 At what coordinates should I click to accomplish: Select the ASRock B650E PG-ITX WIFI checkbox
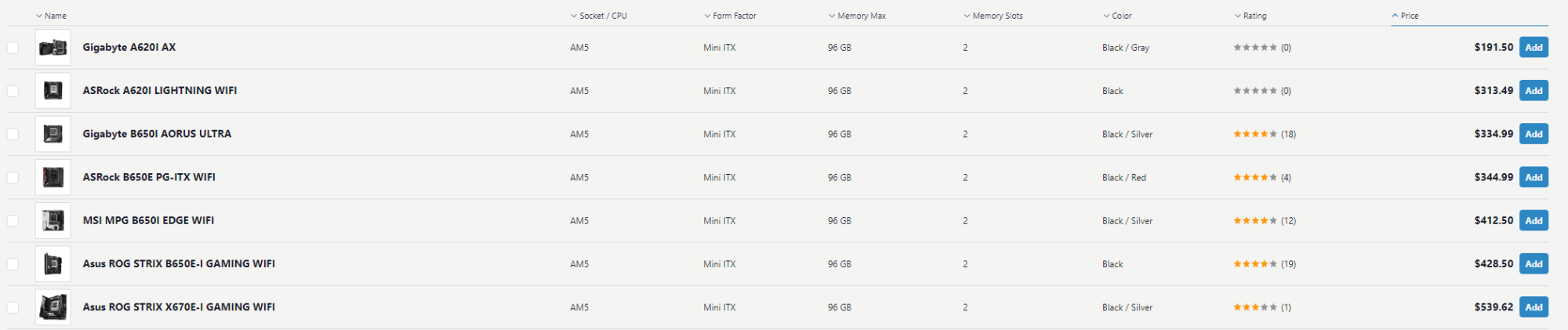pos(13,178)
